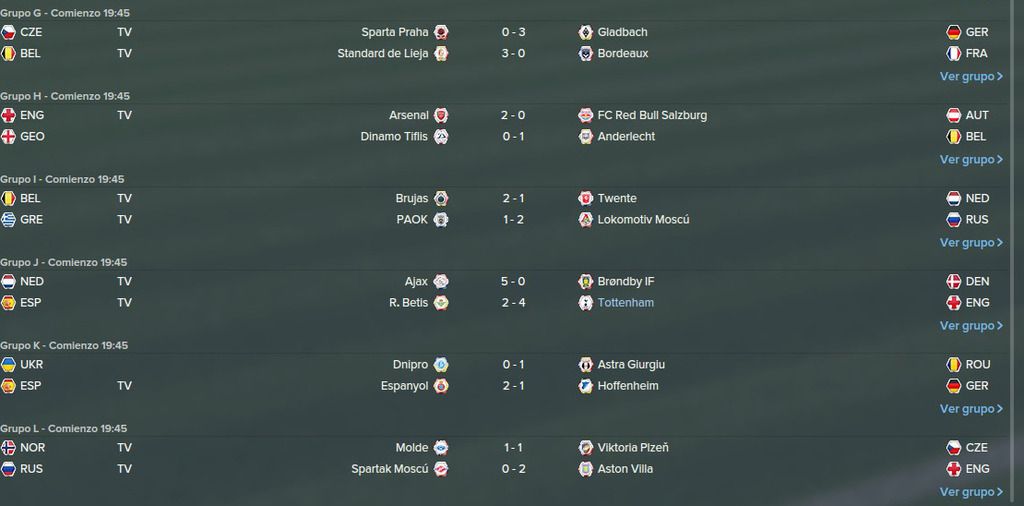Expand Ver grupo arrow under Grupo K

click(x=1000, y=409)
